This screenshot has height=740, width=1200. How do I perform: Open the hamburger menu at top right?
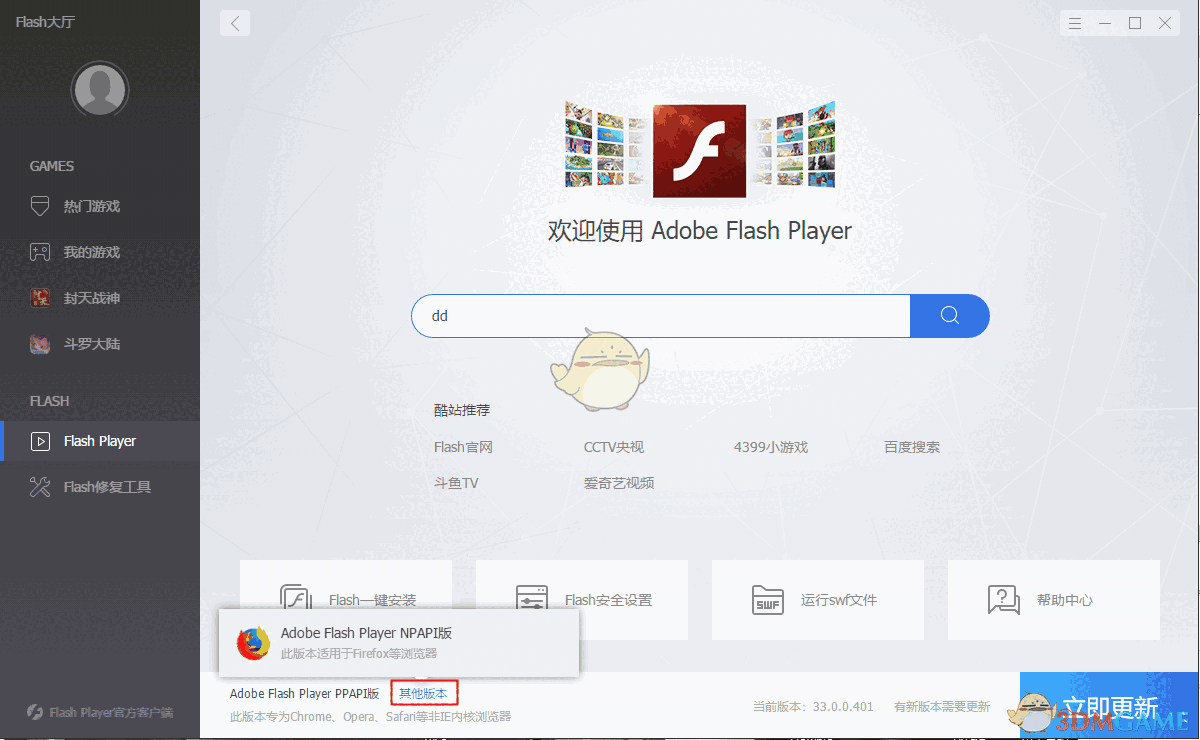1075,22
